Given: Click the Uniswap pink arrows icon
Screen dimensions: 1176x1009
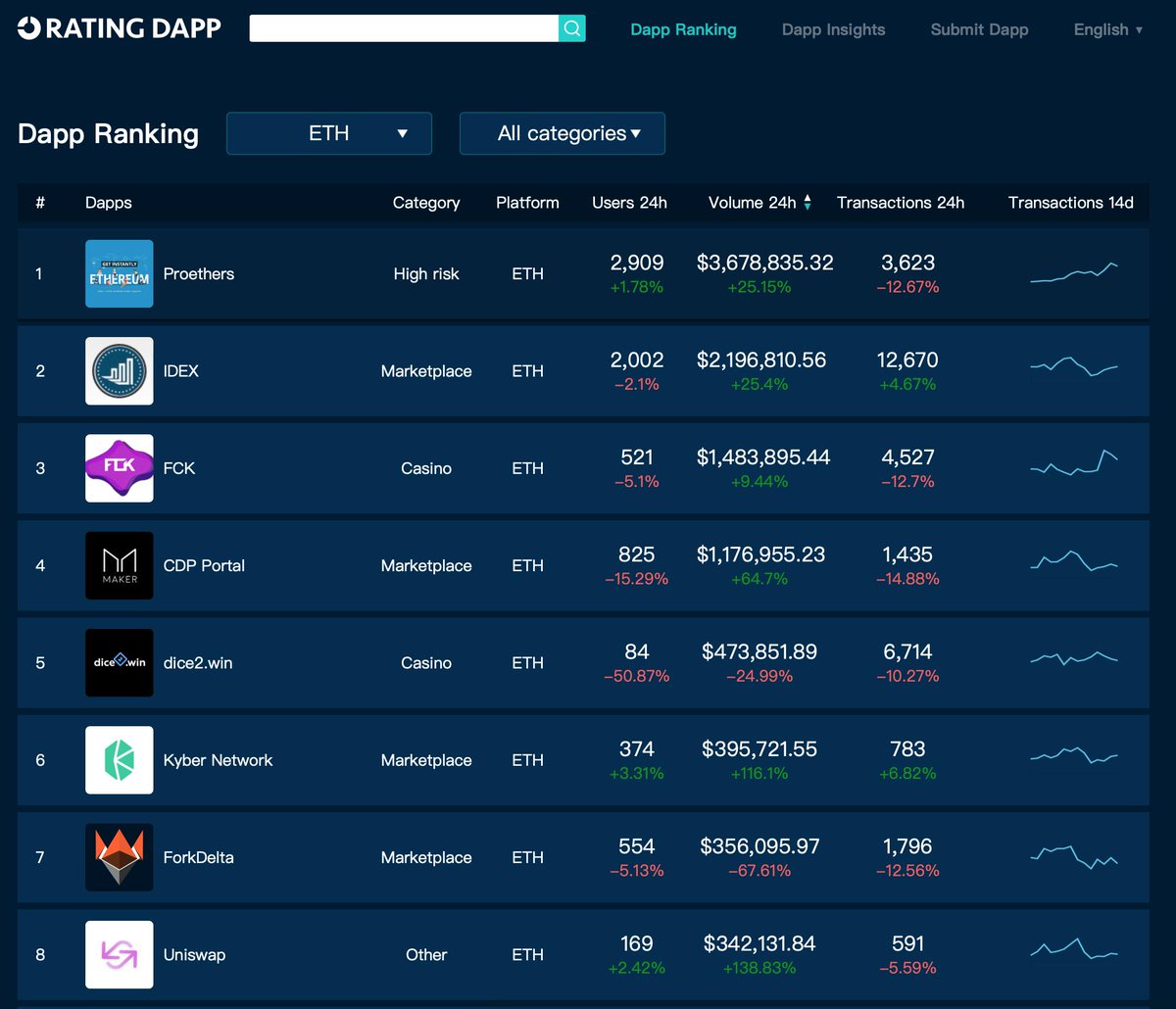Looking at the screenshot, I should pos(120,954).
